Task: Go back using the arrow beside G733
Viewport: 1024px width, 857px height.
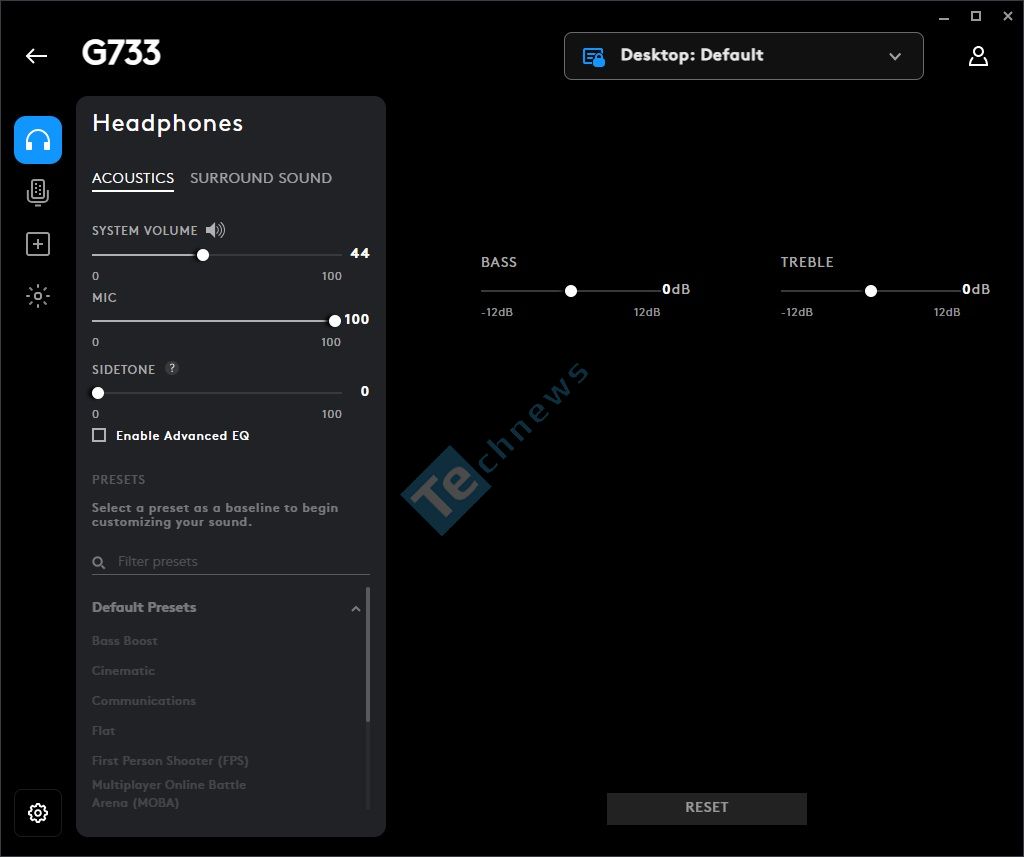Action: pyautogui.click(x=37, y=56)
